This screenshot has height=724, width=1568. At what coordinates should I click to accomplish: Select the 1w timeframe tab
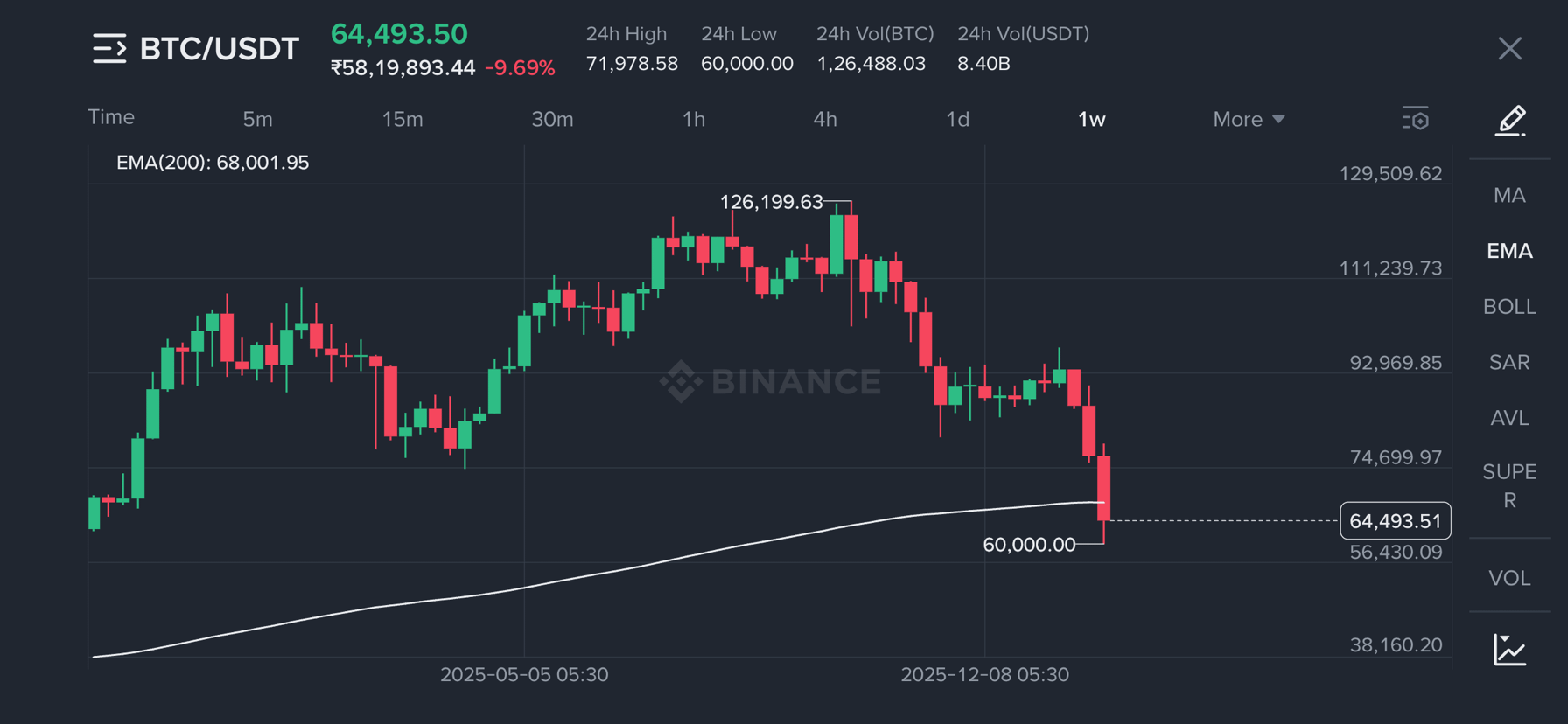pyautogui.click(x=1091, y=119)
